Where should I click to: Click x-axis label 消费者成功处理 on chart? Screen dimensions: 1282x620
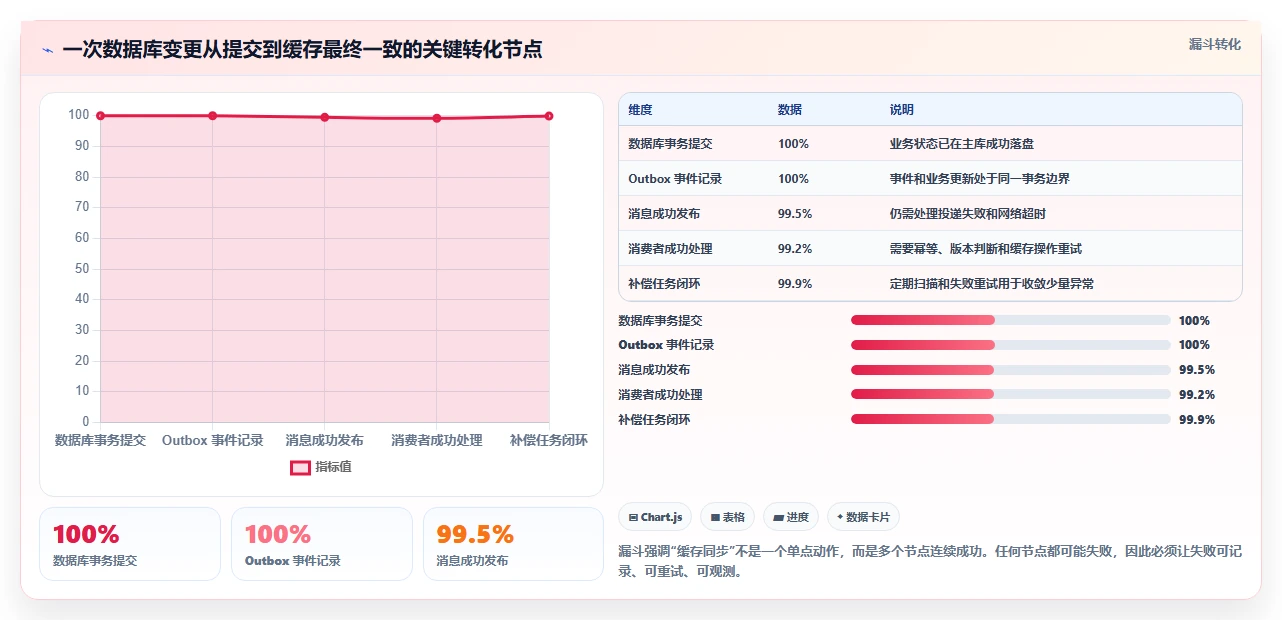[x=437, y=440]
